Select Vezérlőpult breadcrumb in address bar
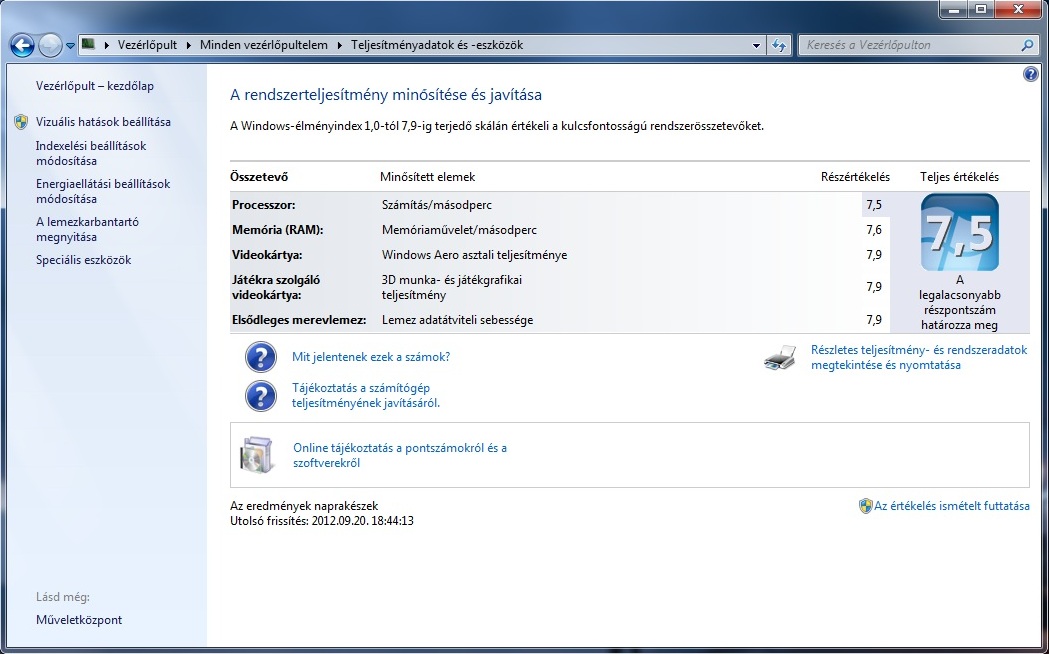 click(x=147, y=45)
